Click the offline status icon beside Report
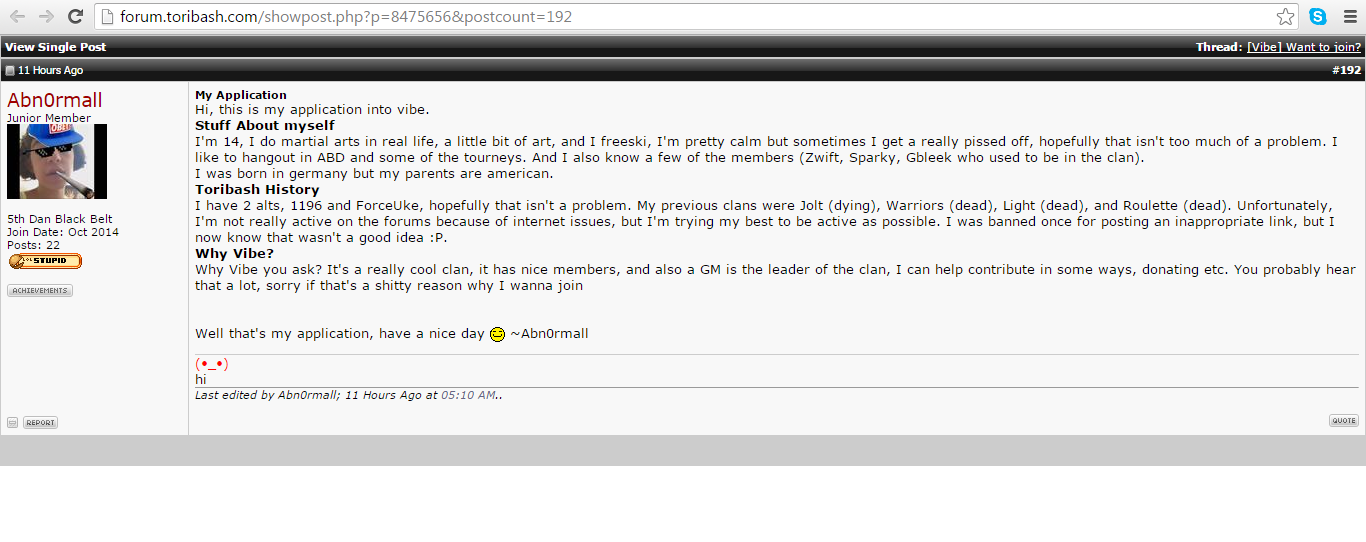 [x=12, y=423]
